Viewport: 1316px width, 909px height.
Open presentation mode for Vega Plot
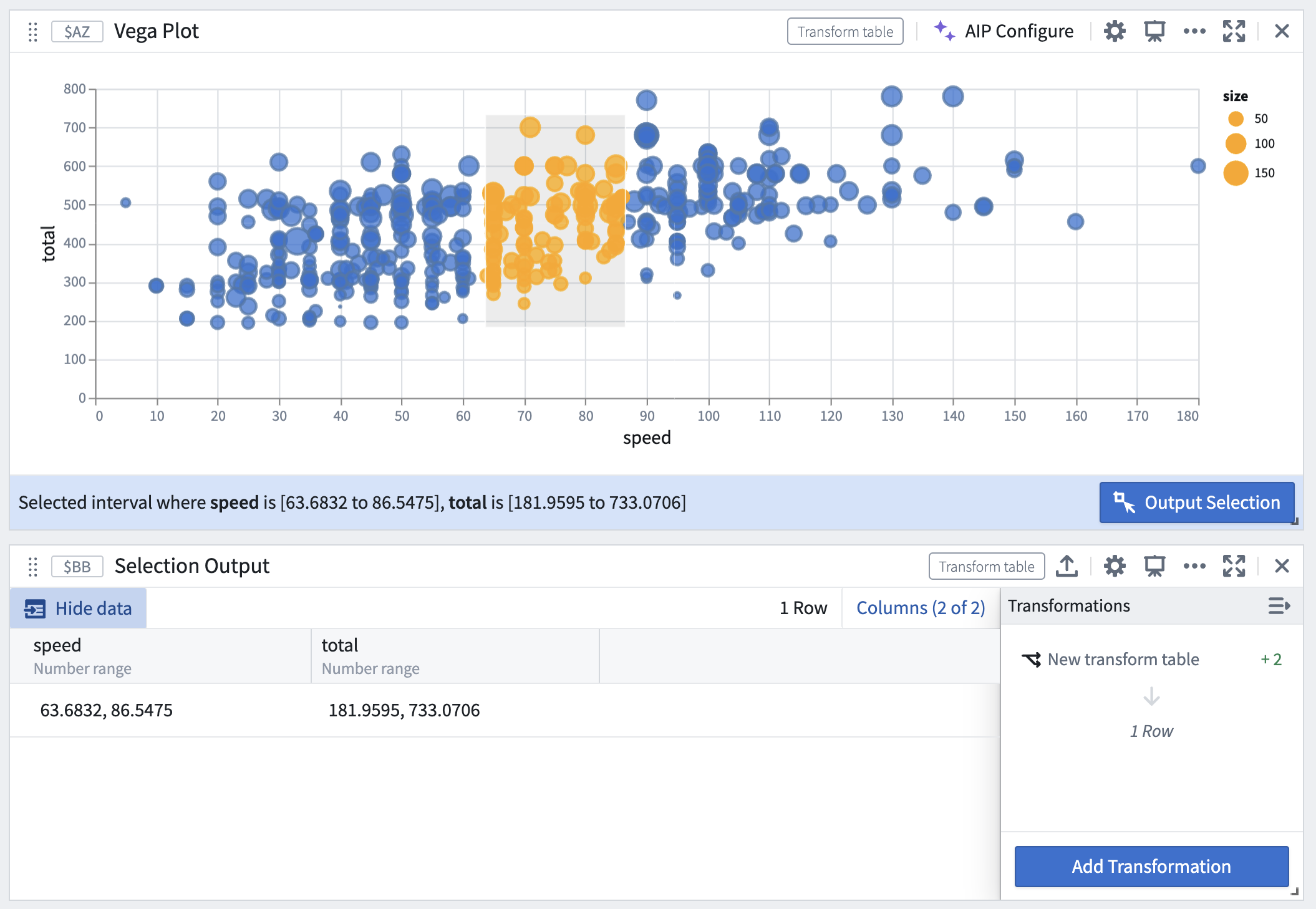click(1154, 31)
